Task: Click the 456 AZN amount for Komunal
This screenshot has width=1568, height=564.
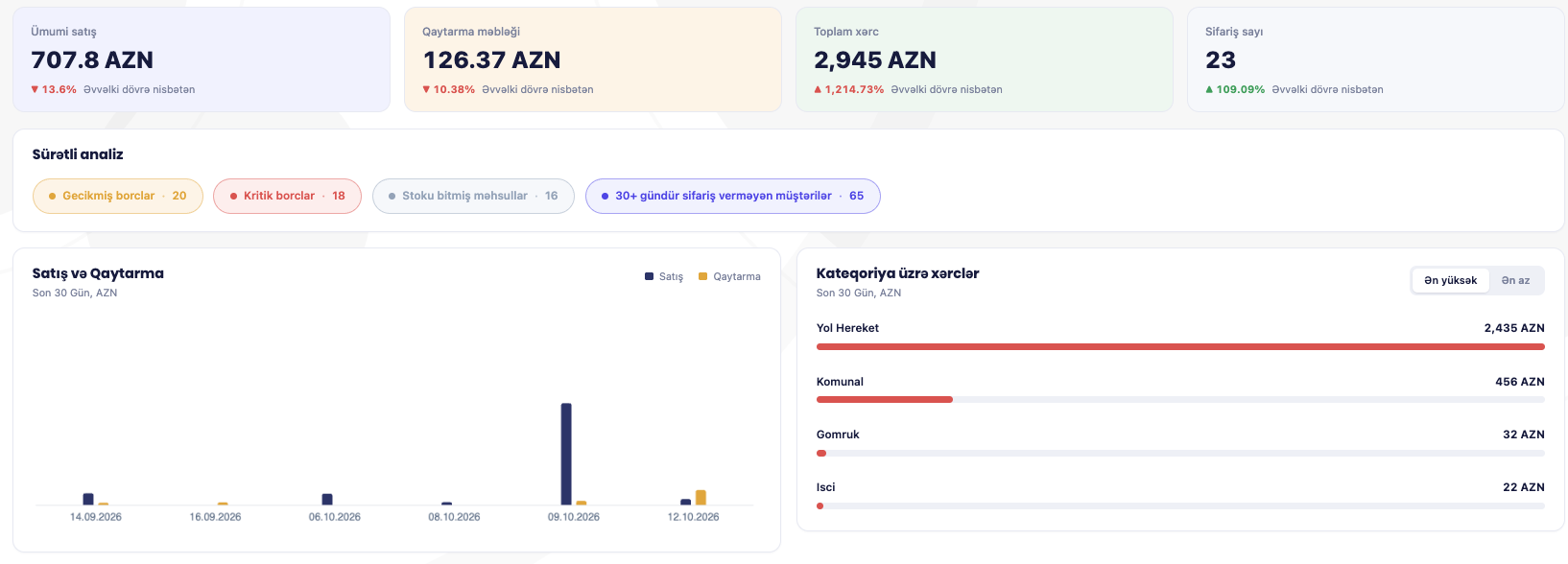Action: tap(1520, 382)
